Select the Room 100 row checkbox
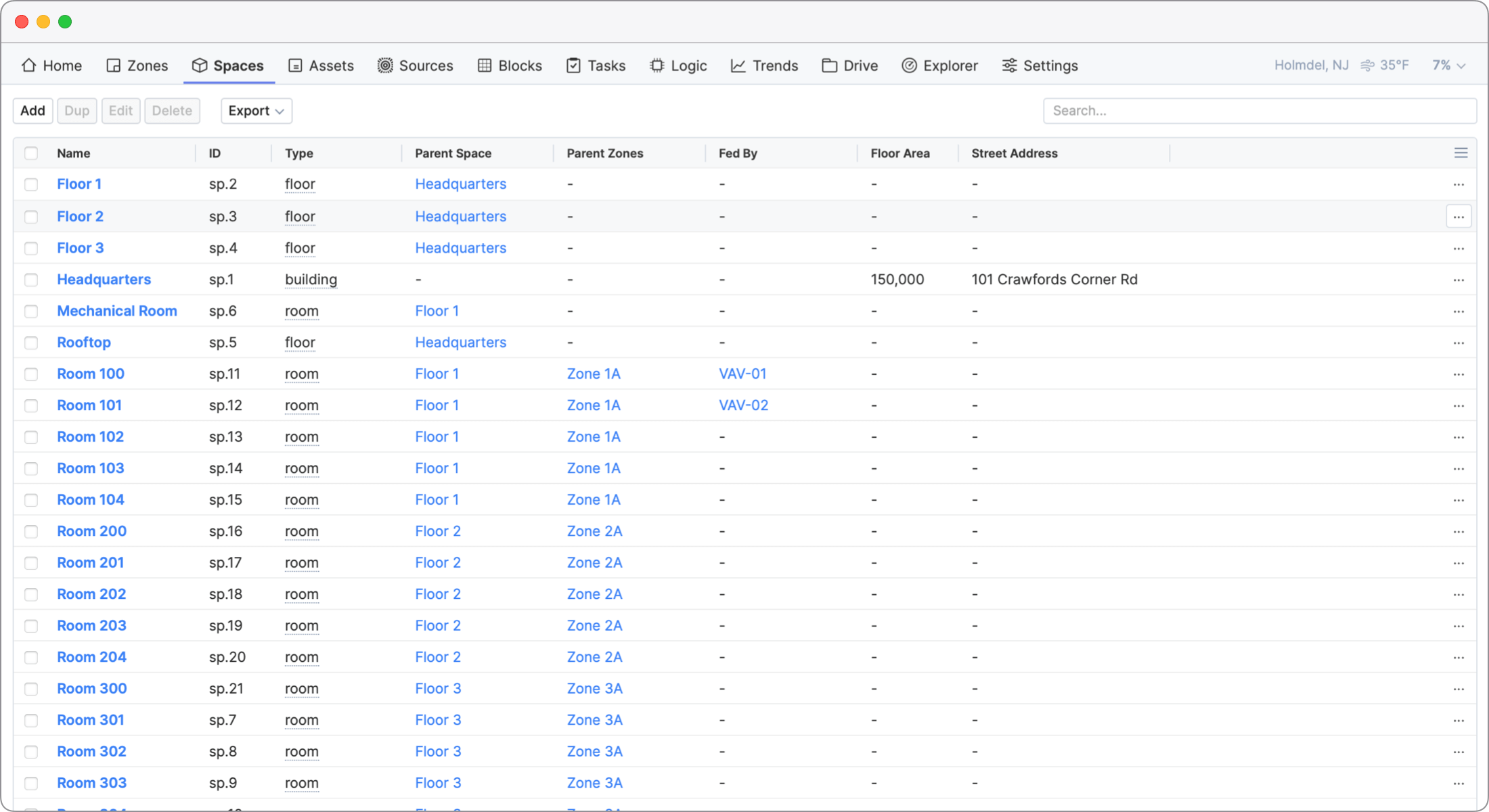 31,374
